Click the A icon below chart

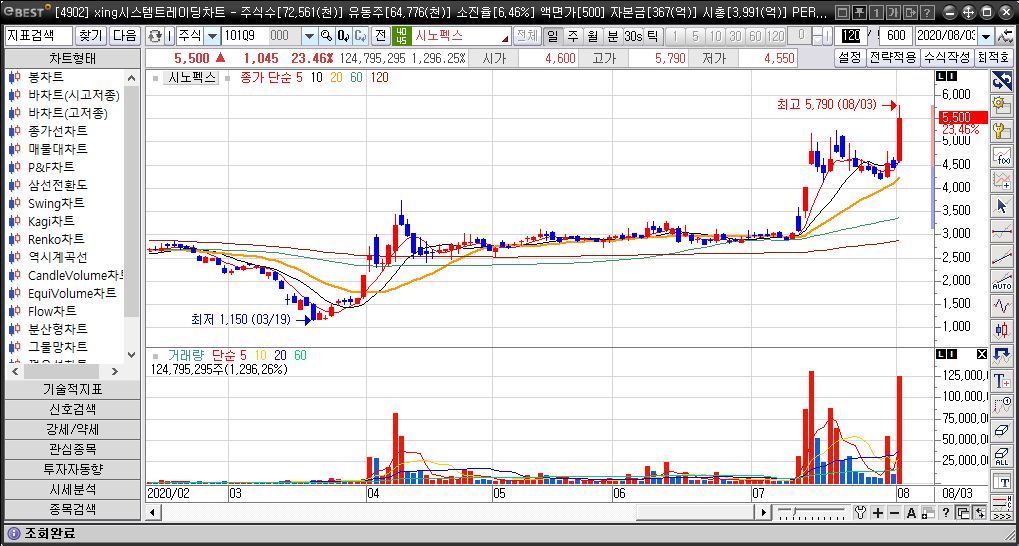tap(911, 513)
